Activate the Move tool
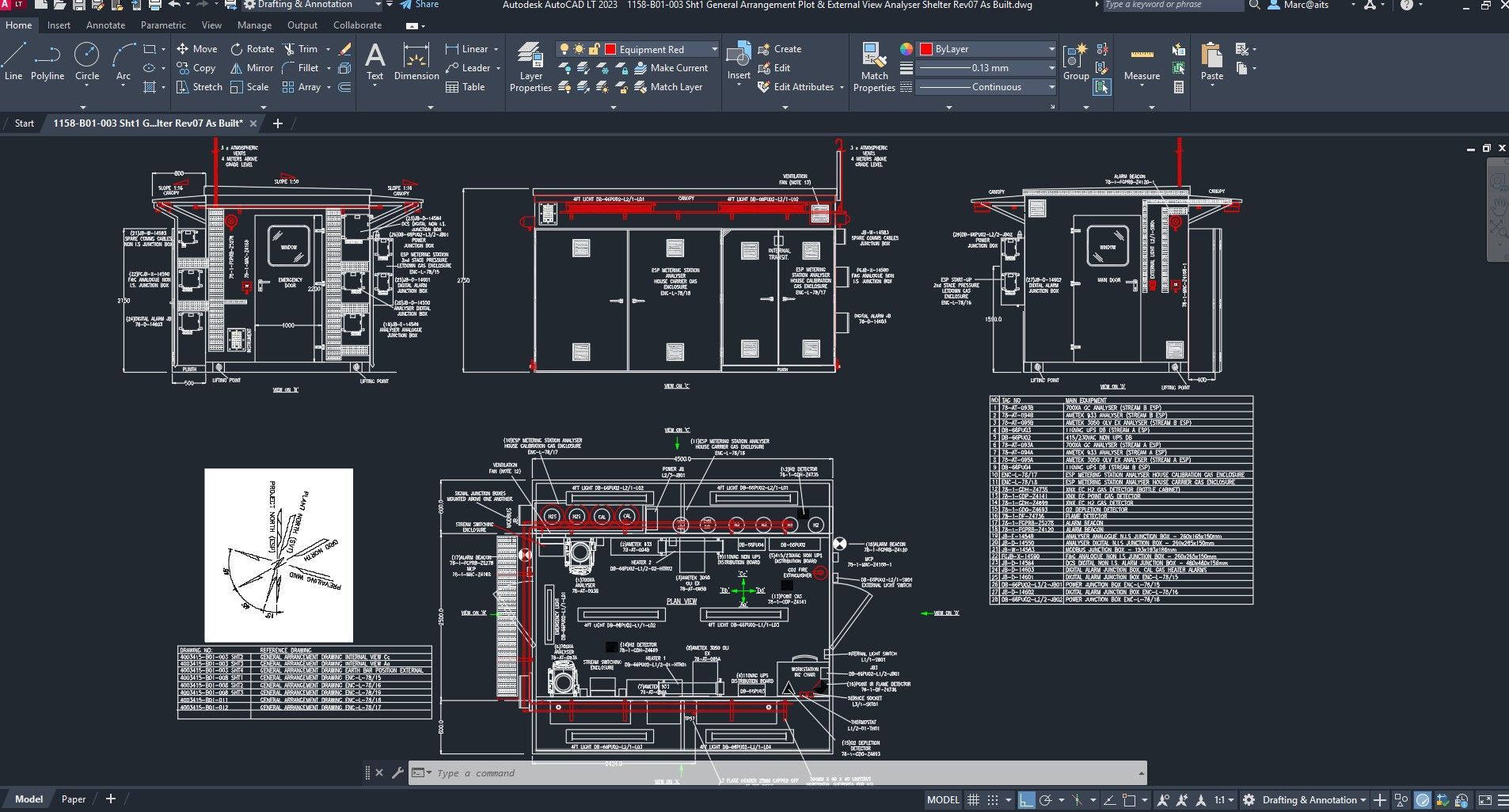The image size is (1509, 812). (x=196, y=48)
